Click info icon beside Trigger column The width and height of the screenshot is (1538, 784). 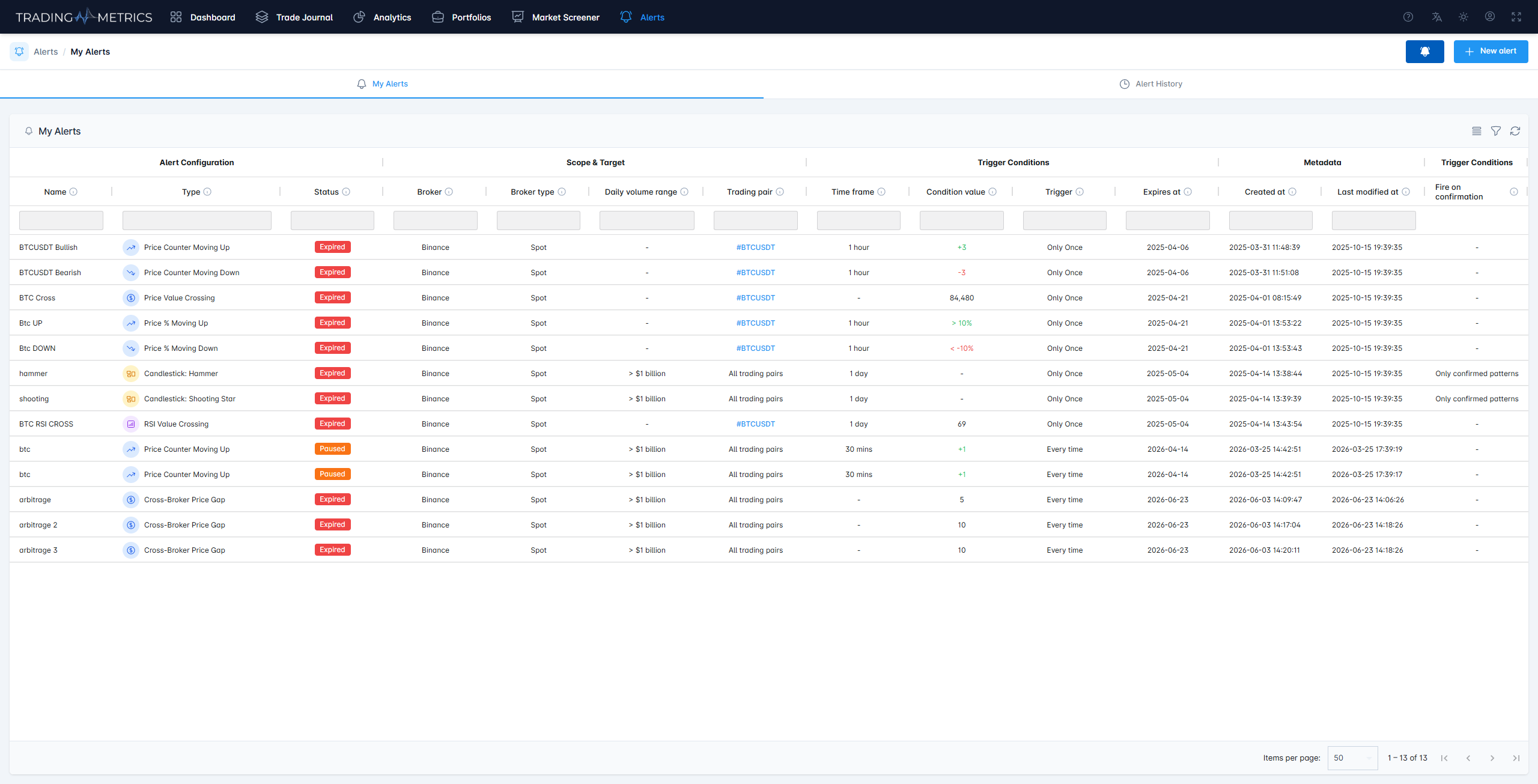1080,192
